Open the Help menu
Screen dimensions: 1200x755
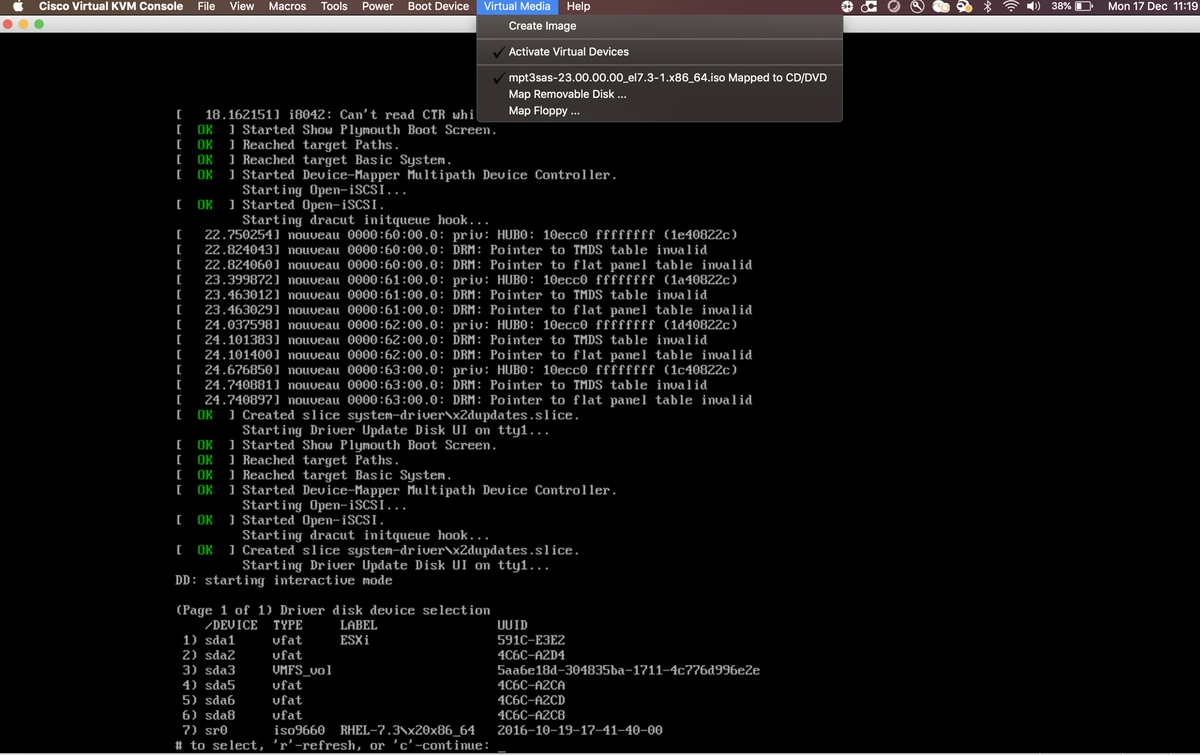579,6
